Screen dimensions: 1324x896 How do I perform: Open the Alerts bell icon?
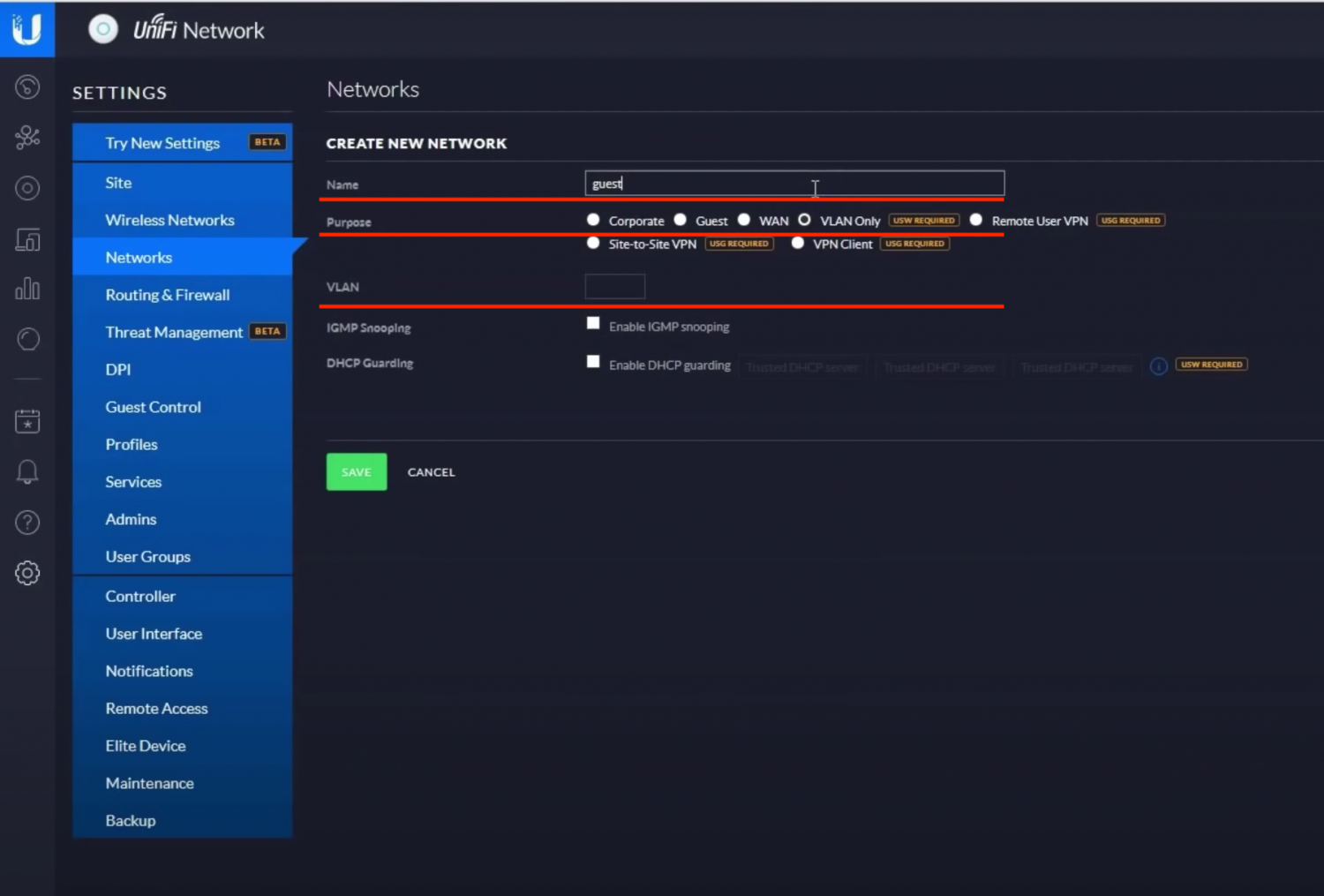(27, 471)
